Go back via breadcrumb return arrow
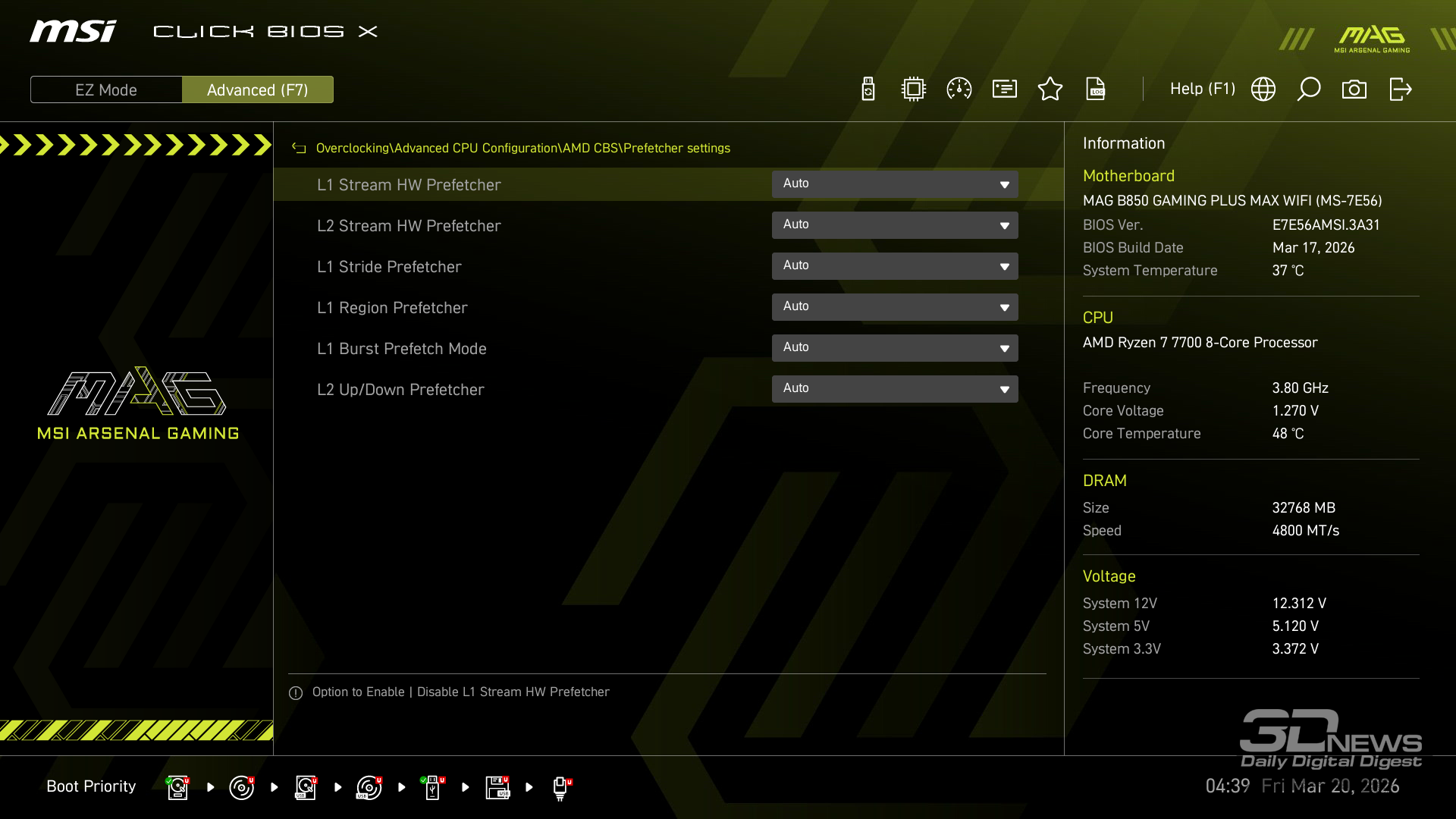 299,149
